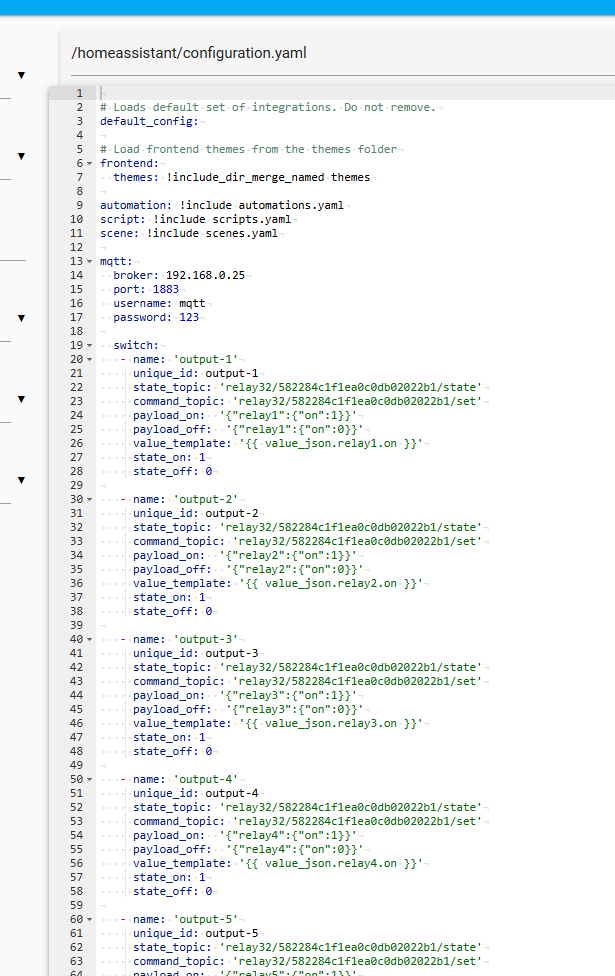Click the /homeassistant/configuration.yaml file path
The image size is (615, 976).
[189, 53]
